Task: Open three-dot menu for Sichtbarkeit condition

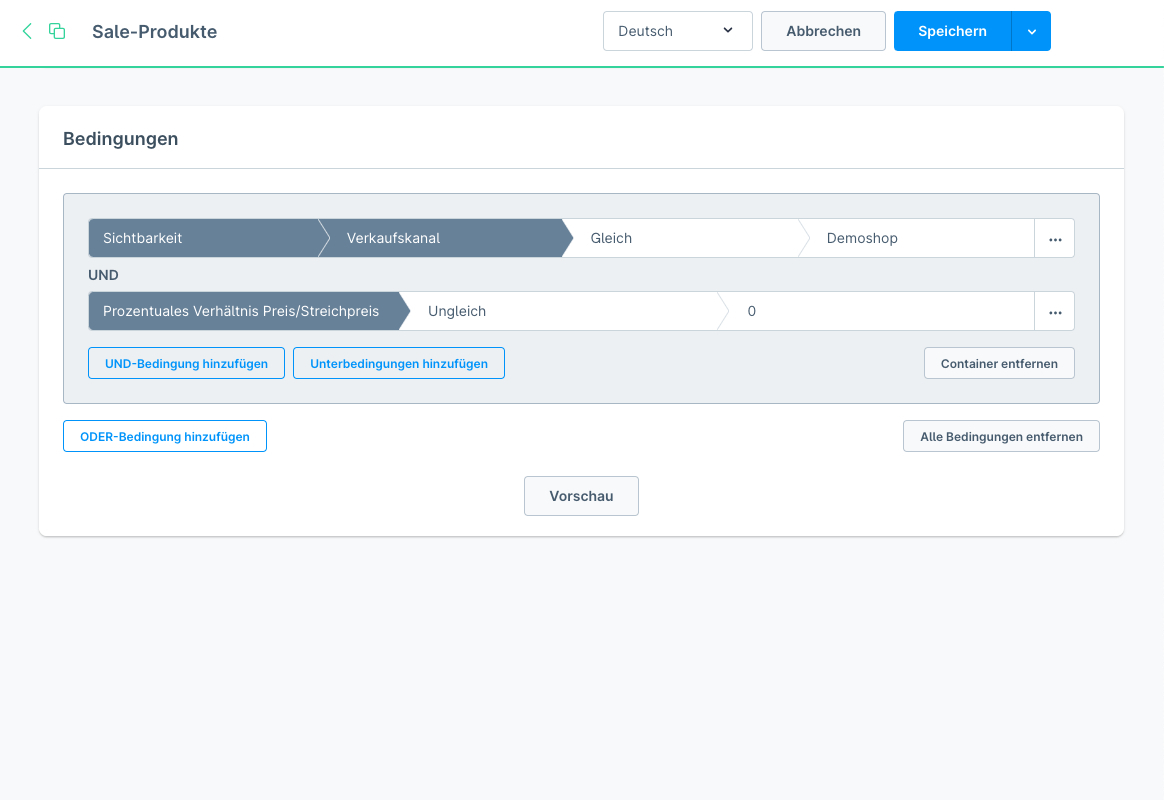Action: point(1054,239)
